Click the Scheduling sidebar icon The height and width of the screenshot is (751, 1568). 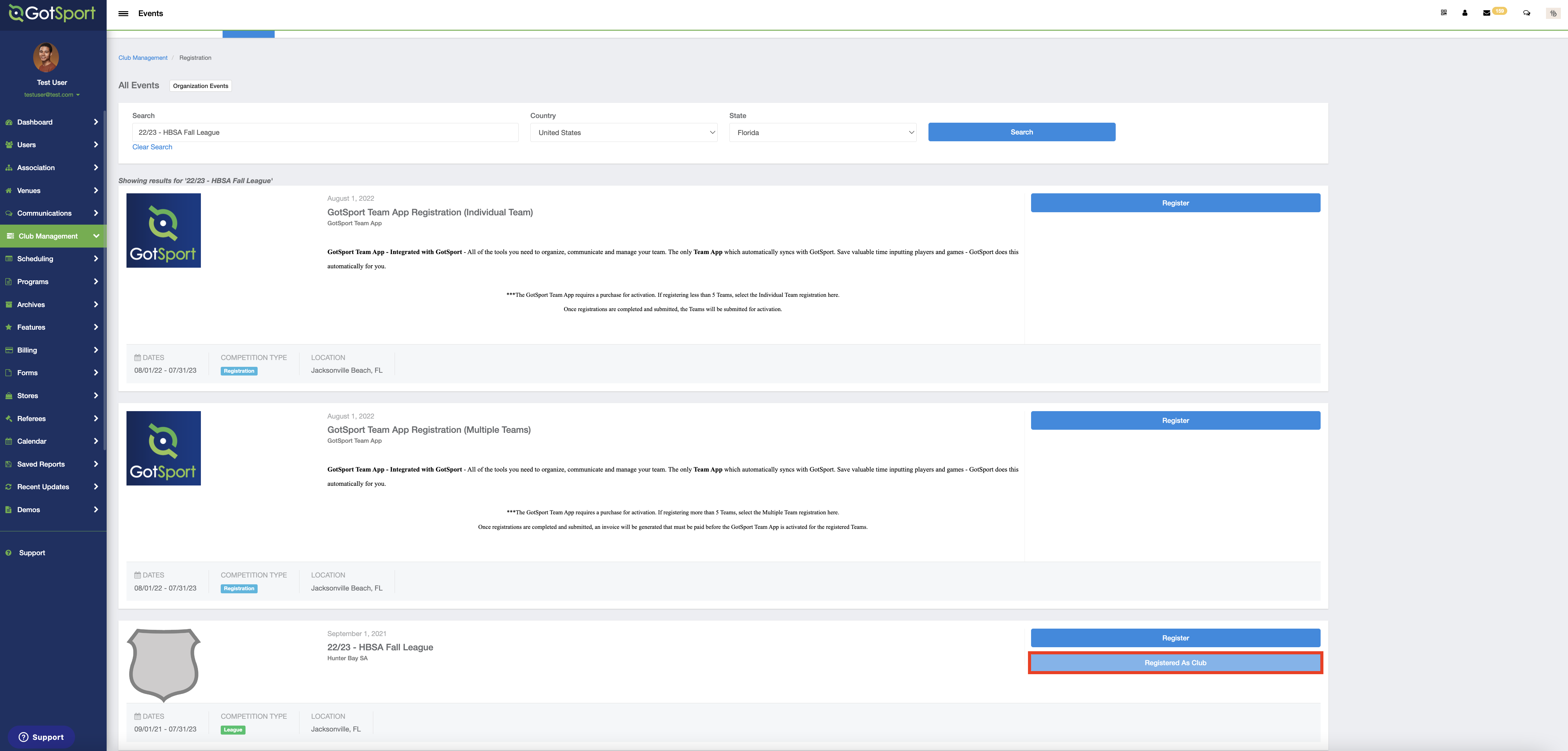(8, 259)
